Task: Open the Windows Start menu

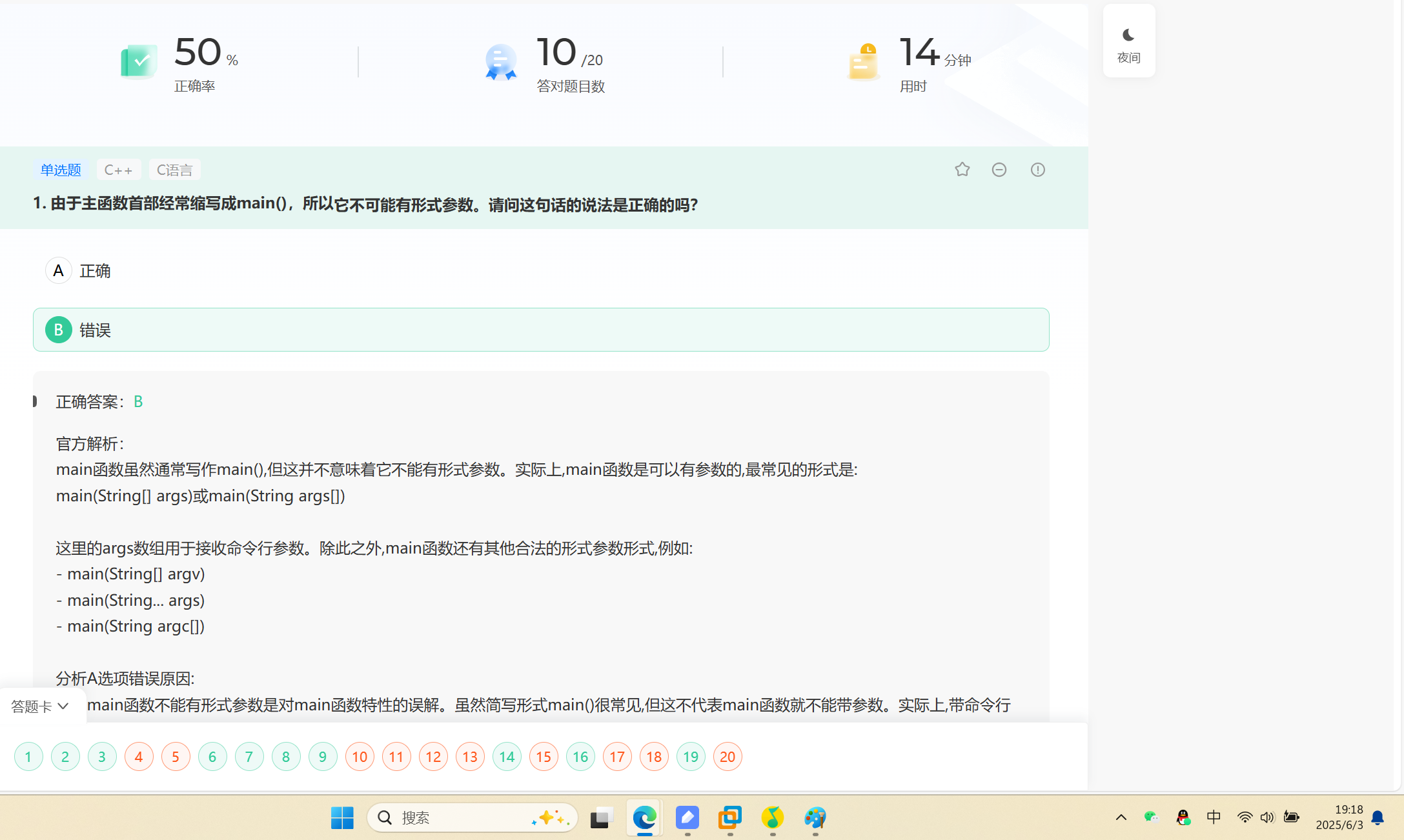Action: 342,818
